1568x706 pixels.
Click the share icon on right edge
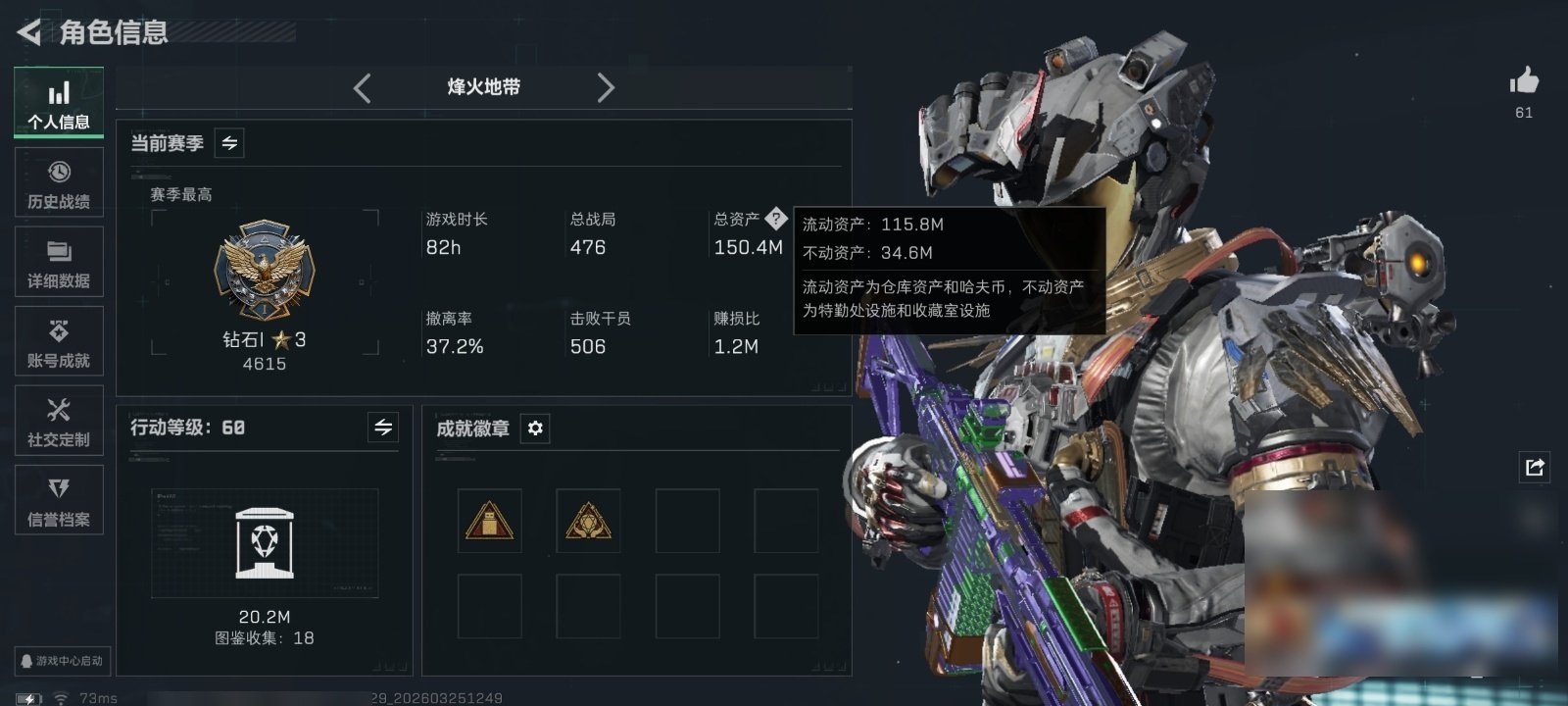pos(1535,467)
